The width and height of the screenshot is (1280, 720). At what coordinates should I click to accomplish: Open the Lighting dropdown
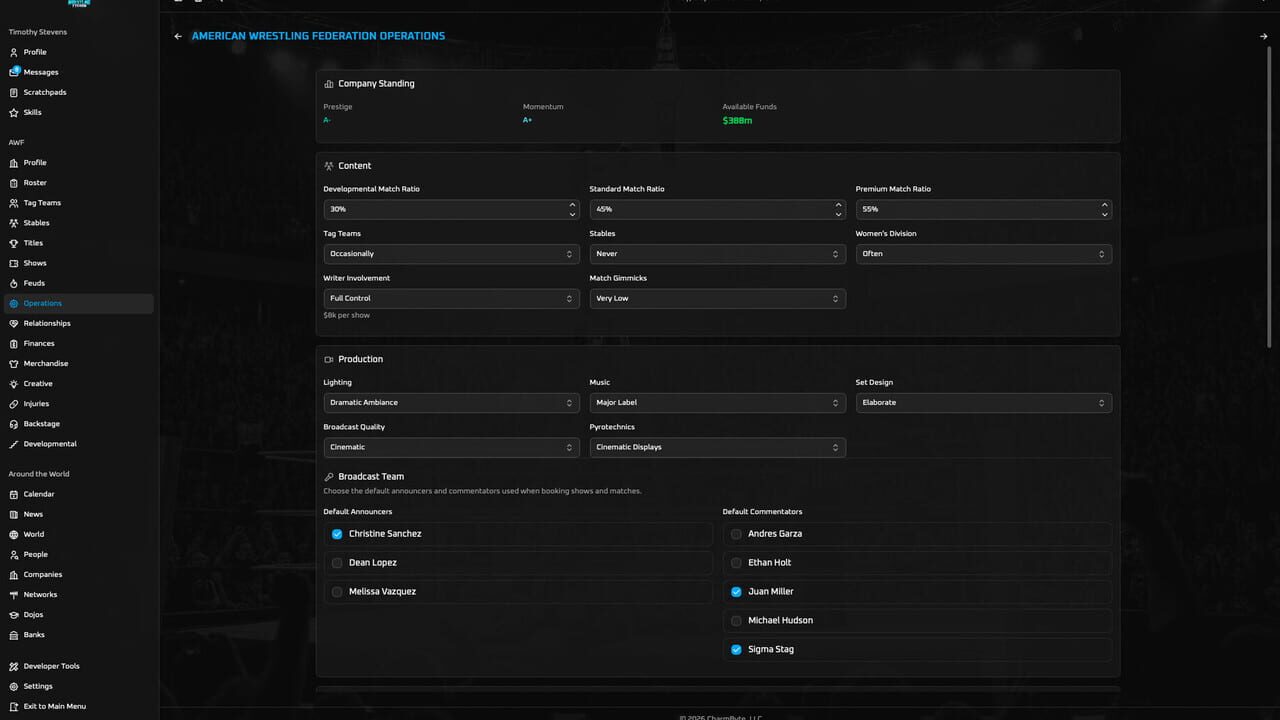[x=451, y=403]
